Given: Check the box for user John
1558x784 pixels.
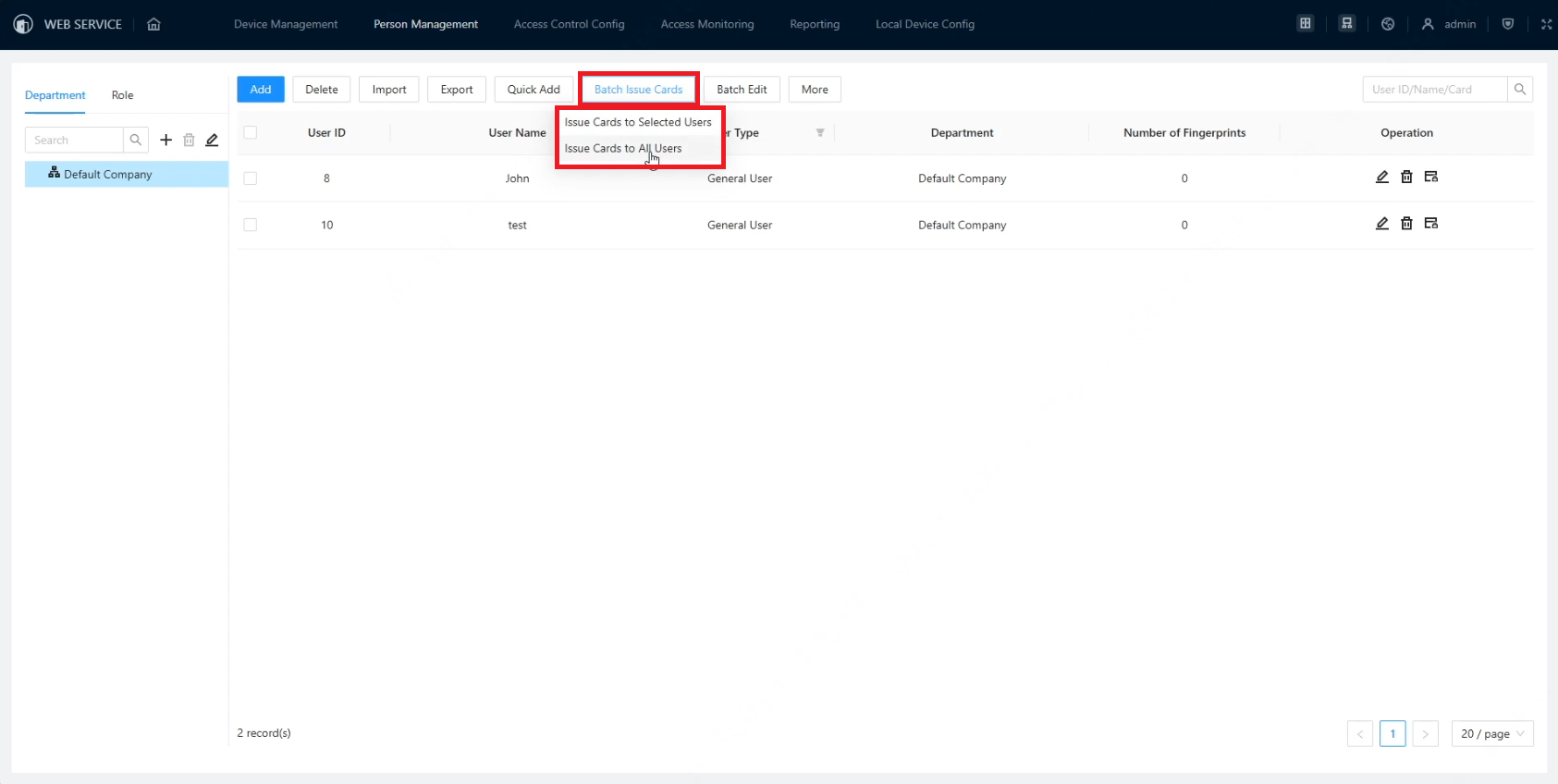Looking at the screenshot, I should [250, 178].
